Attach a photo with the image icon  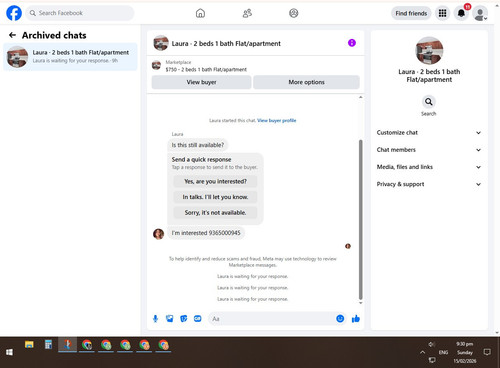(x=170, y=319)
